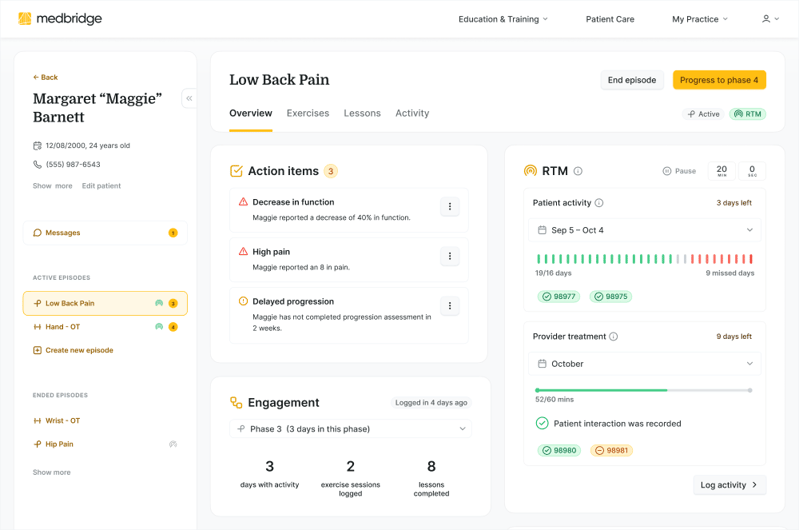Screen dimensions: 799x530
Task: Click the provider treatment minutes progress bar
Action: click(x=644, y=390)
